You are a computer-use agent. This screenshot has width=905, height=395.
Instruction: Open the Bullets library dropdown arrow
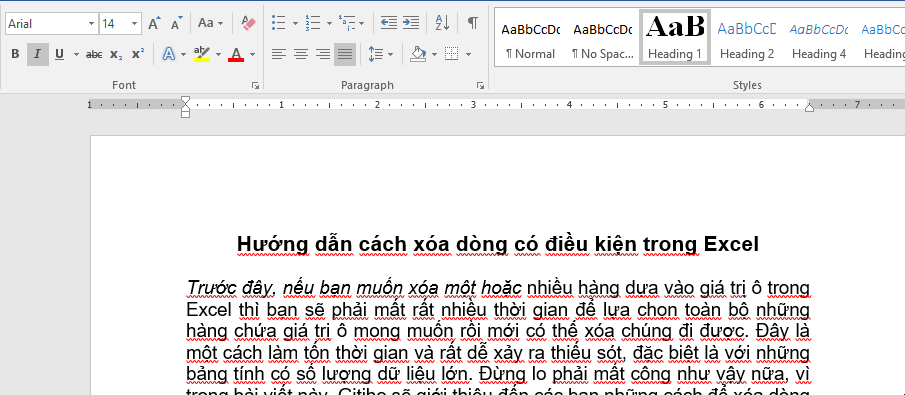click(x=295, y=24)
